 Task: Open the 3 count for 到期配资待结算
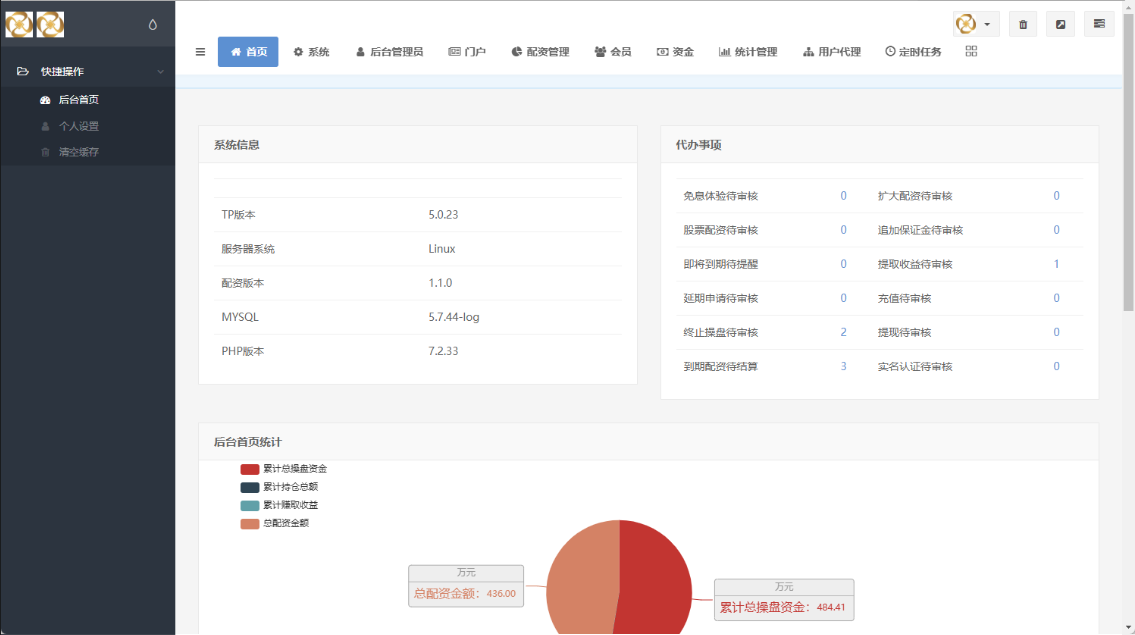click(843, 366)
